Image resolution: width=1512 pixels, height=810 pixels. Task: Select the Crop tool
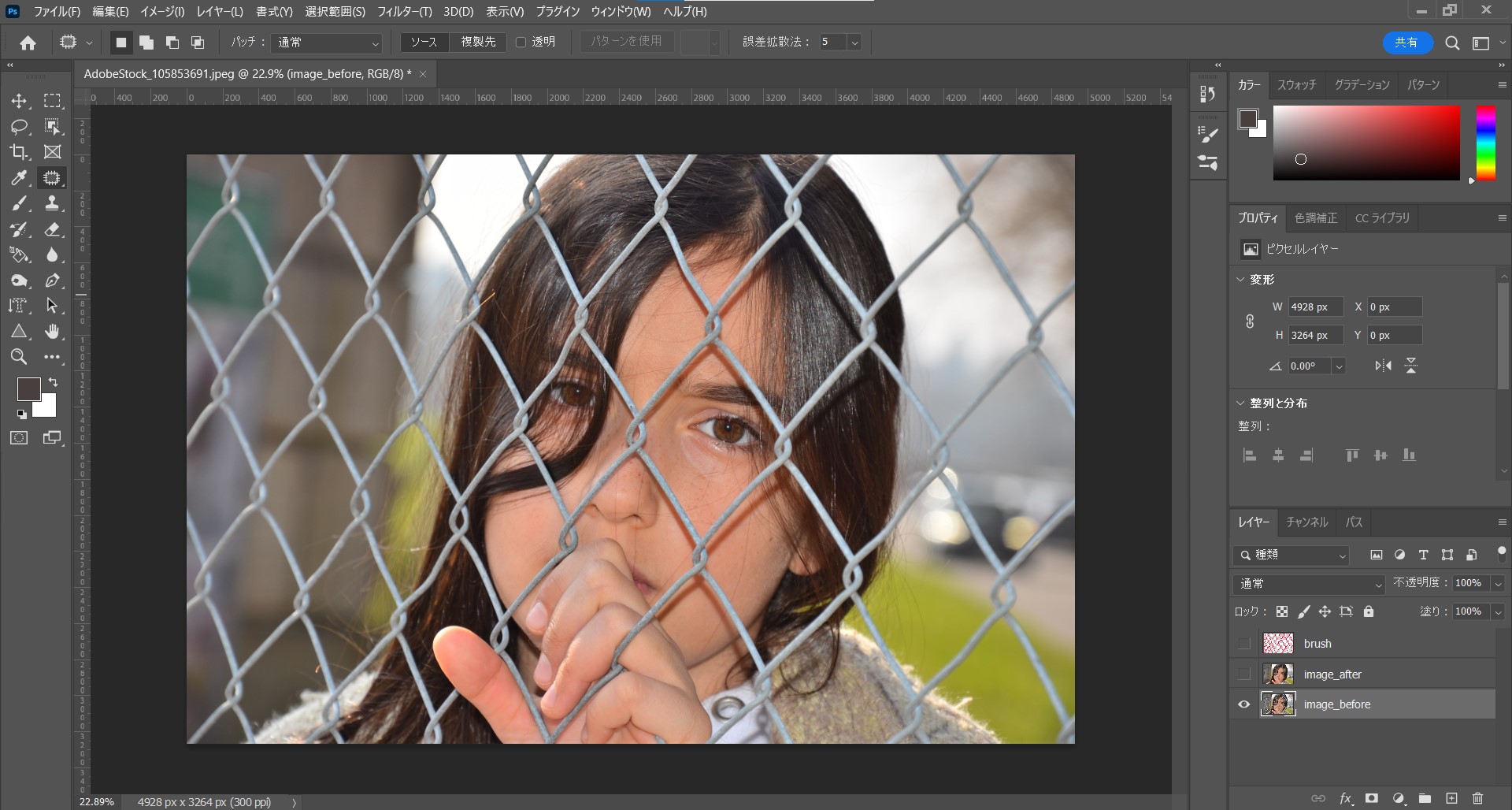(x=19, y=152)
